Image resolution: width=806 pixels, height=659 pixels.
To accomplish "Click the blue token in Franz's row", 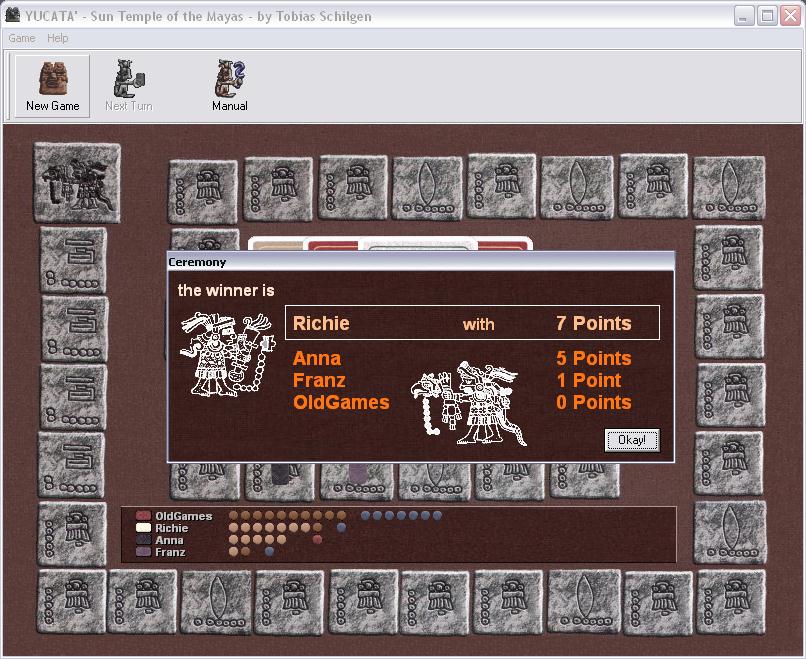I will [269, 552].
